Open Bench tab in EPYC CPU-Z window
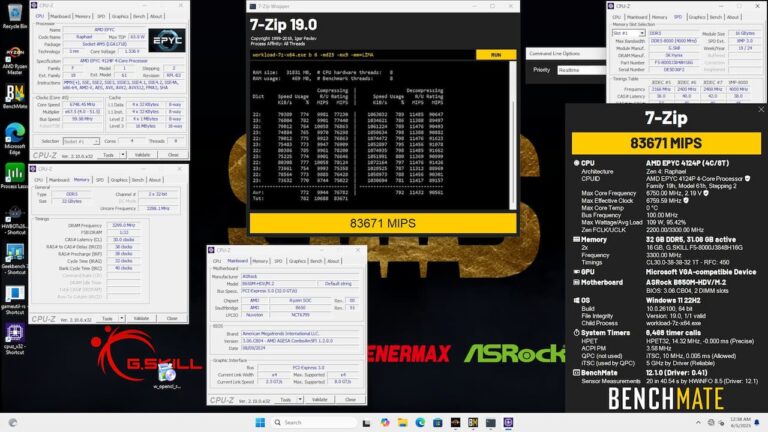The height and width of the screenshot is (432, 768). coord(139,16)
